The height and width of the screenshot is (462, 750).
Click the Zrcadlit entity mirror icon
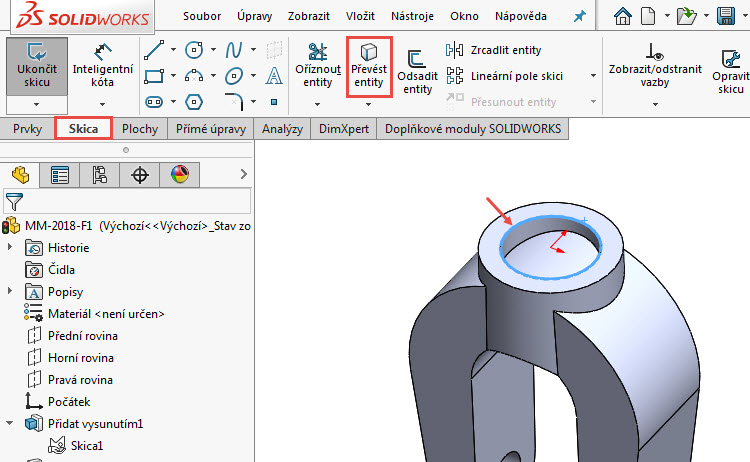[x=454, y=50]
